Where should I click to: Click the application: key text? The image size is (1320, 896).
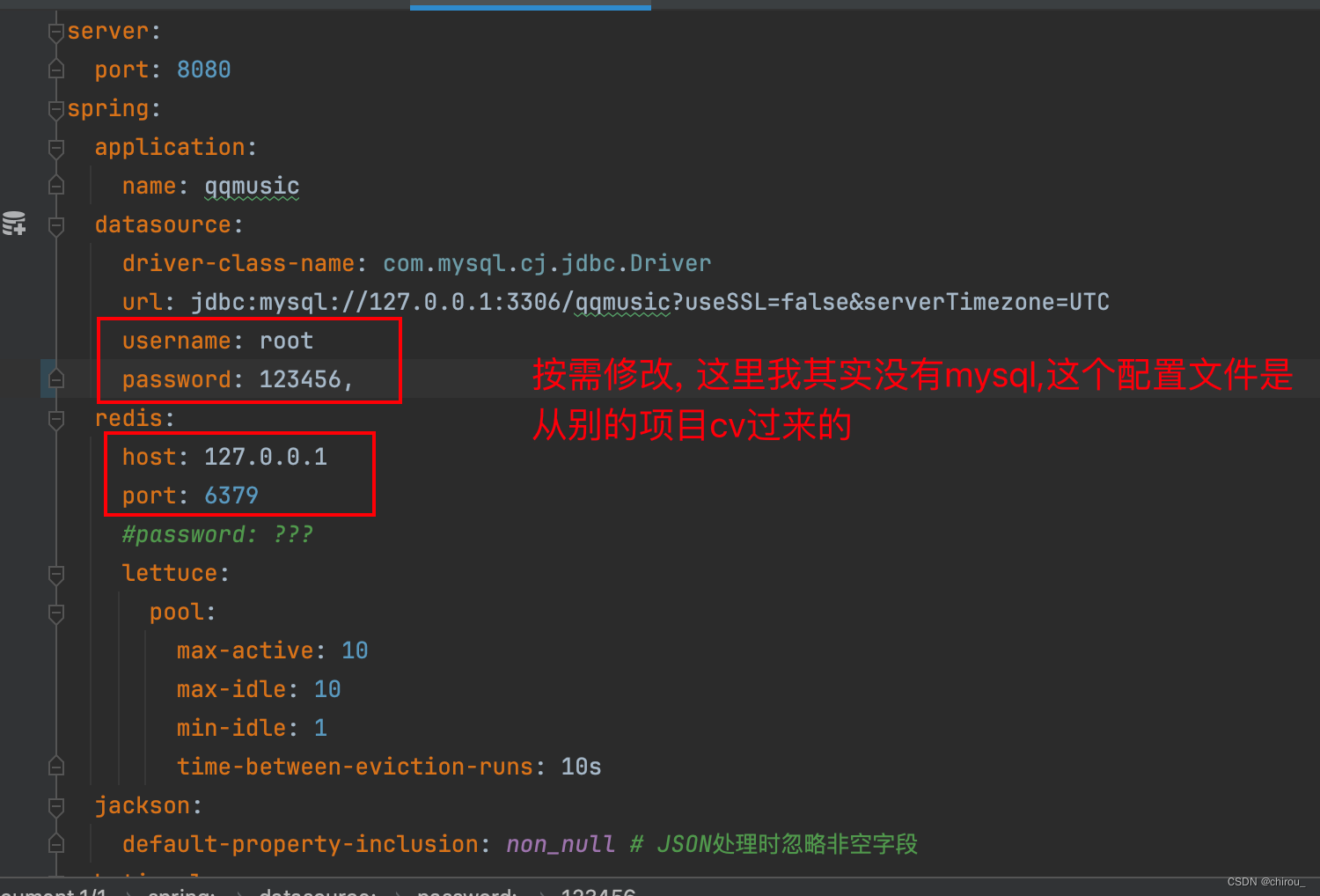point(176,147)
